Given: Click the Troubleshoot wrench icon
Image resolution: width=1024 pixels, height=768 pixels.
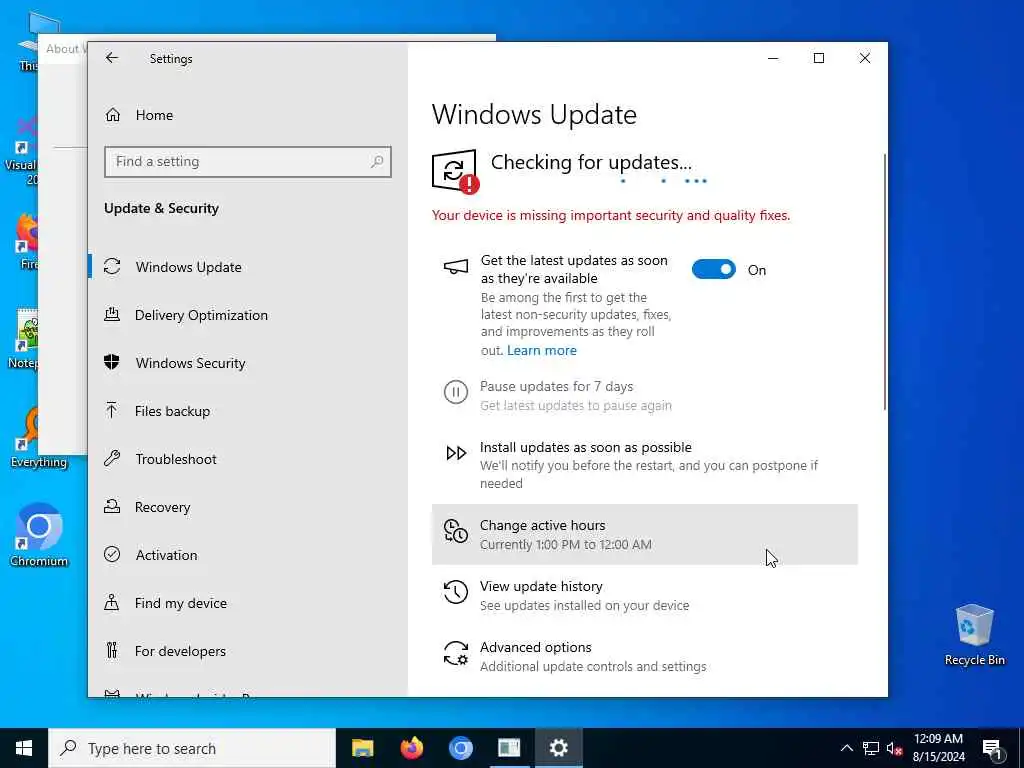Looking at the screenshot, I should (x=112, y=458).
